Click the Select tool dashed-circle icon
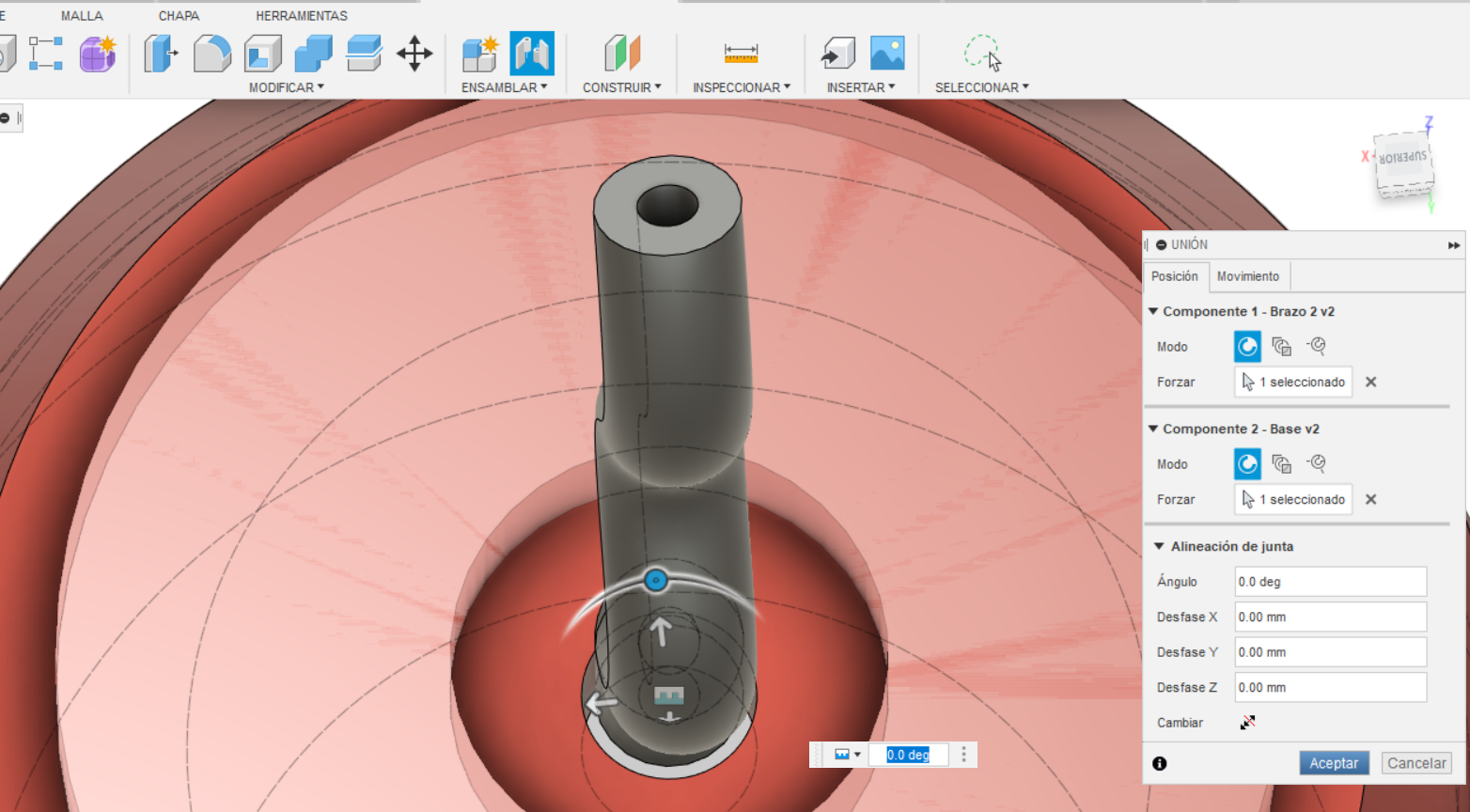Image resolution: width=1470 pixels, height=812 pixels. [x=982, y=53]
